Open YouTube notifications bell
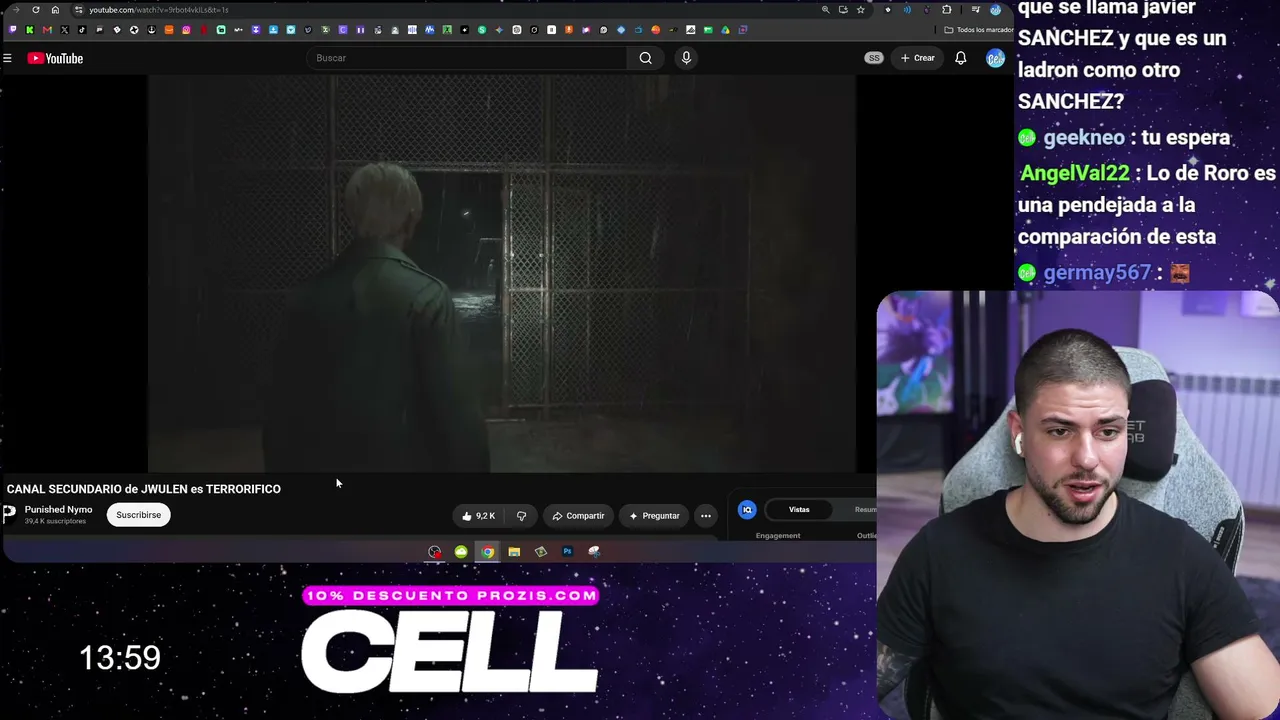 coord(960,58)
